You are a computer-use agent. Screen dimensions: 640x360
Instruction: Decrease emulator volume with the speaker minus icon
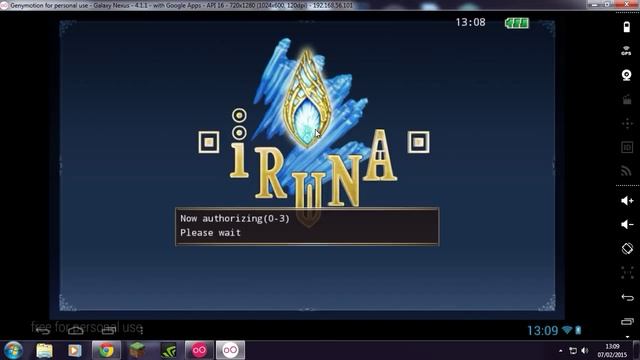pyautogui.click(x=627, y=224)
